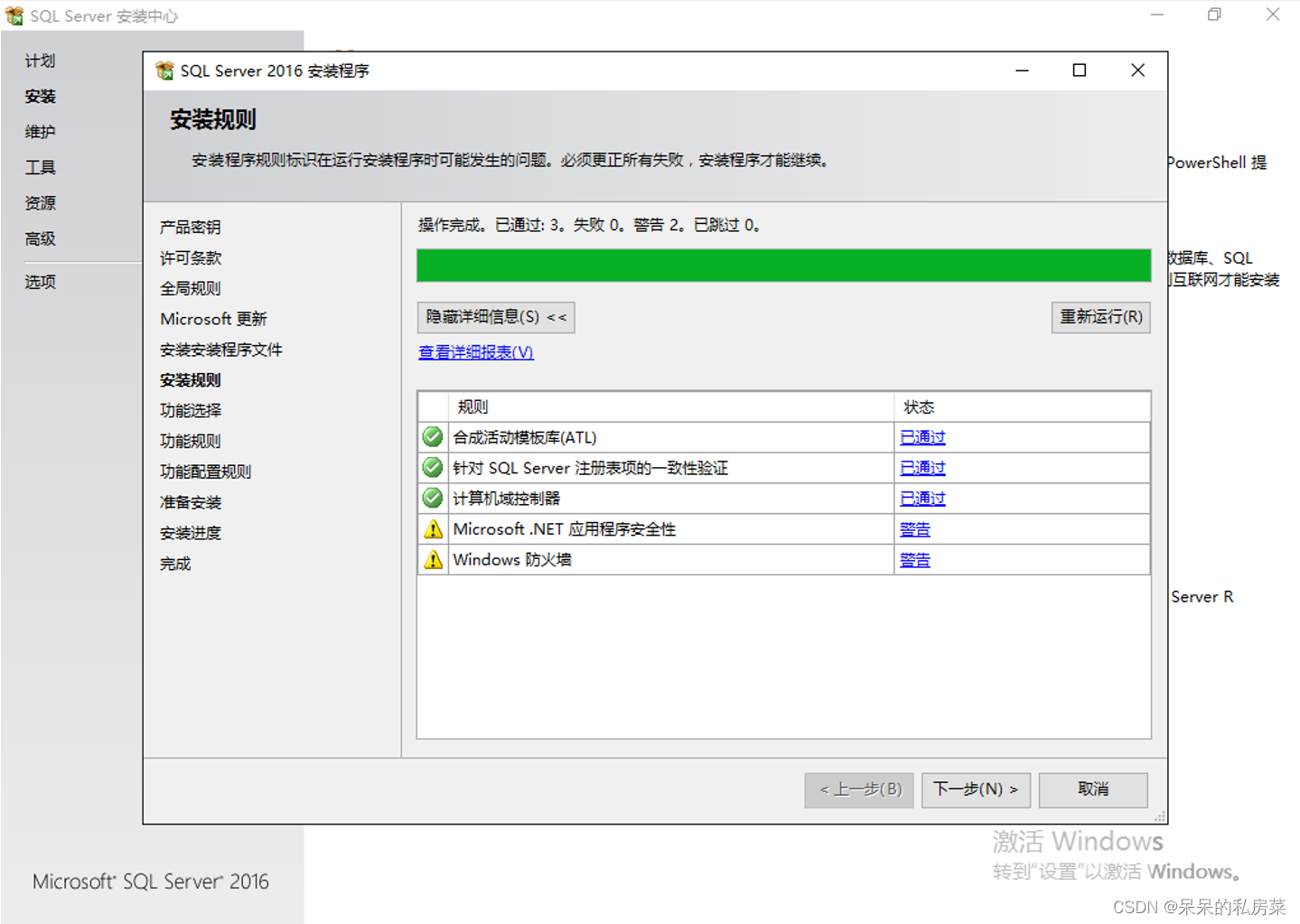
Task: Click the 重新运行(R) button
Action: (x=1100, y=317)
